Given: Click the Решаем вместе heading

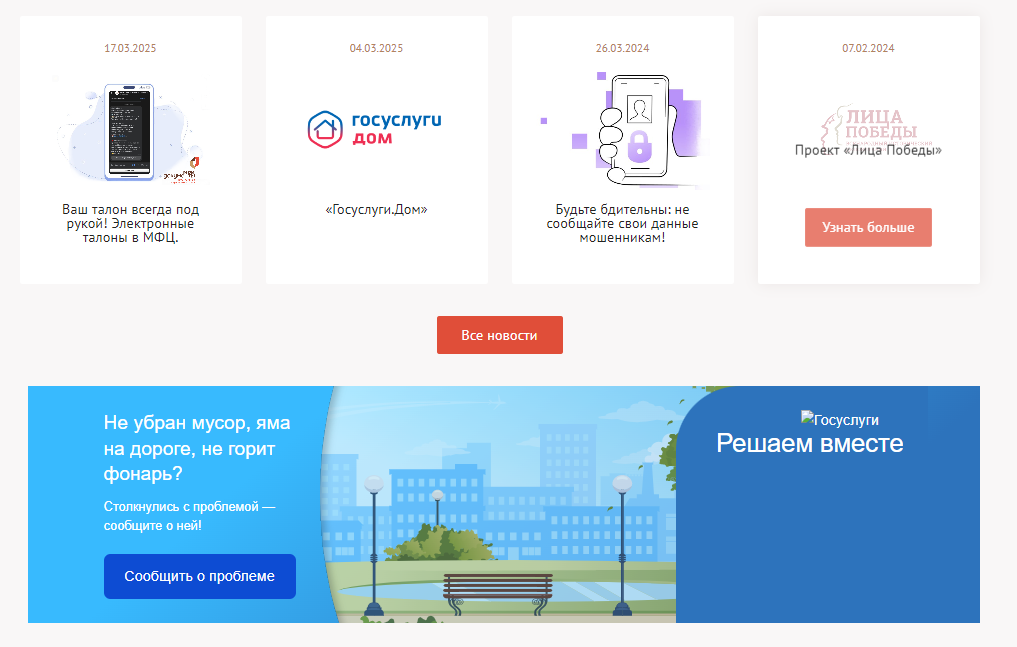Looking at the screenshot, I should 809,443.
